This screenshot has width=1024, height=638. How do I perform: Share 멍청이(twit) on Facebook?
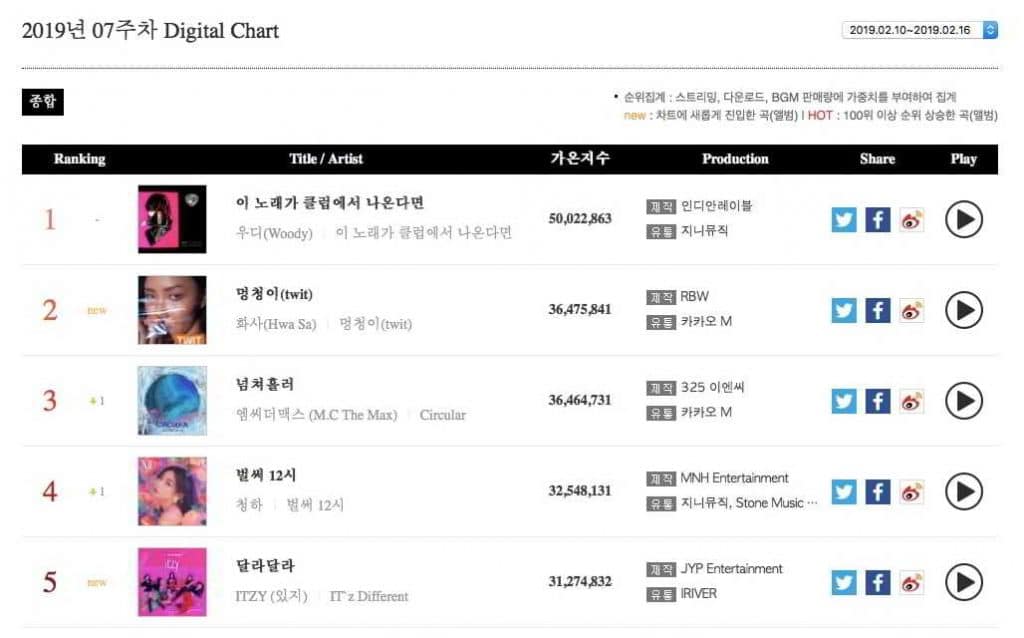click(877, 310)
